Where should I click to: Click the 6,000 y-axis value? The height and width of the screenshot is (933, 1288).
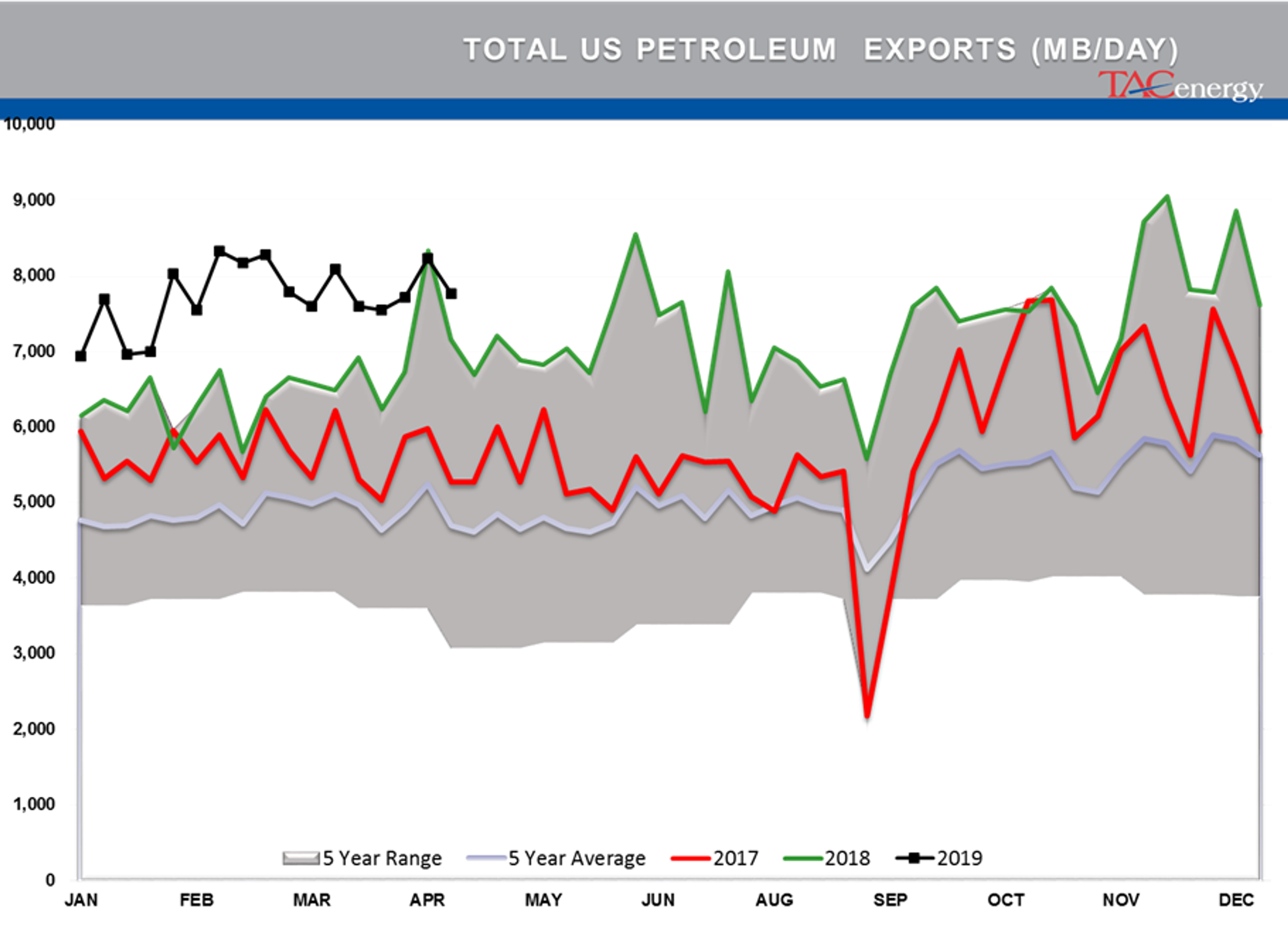(x=34, y=426)
